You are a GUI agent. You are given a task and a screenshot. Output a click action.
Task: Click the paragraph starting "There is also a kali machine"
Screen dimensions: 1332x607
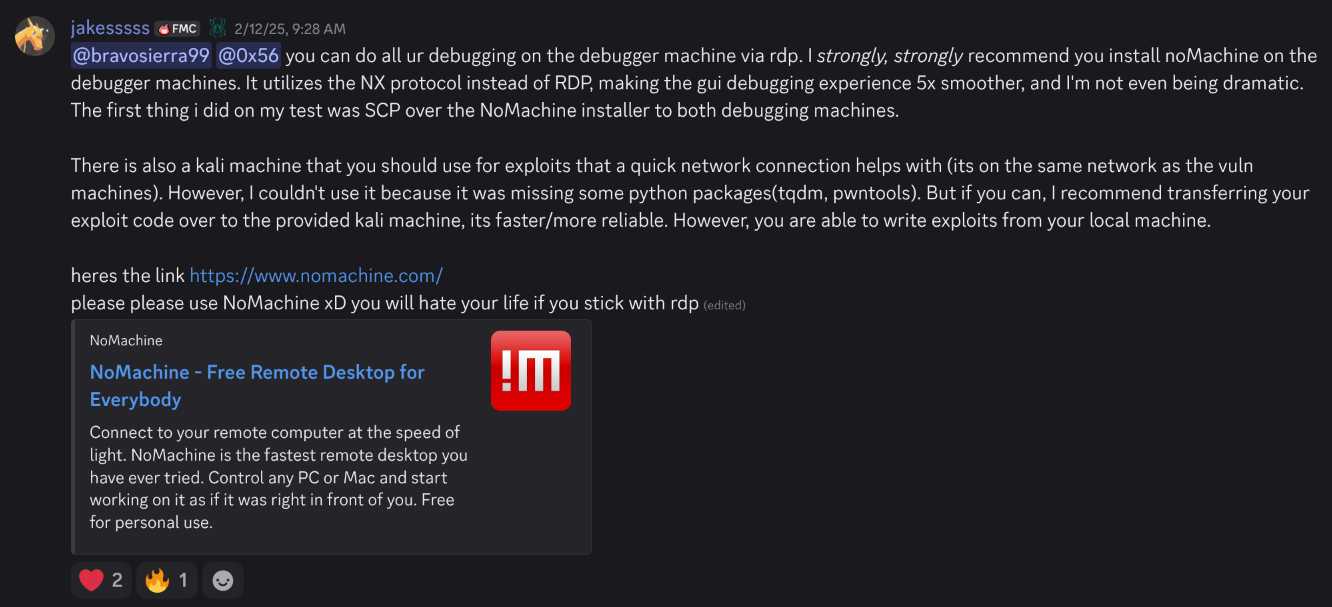pyautogui.click(x=690, y=193)
